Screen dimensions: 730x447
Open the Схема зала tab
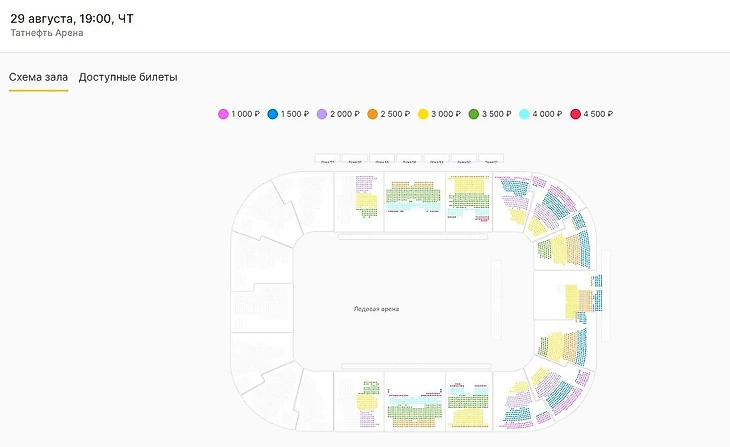38,77
